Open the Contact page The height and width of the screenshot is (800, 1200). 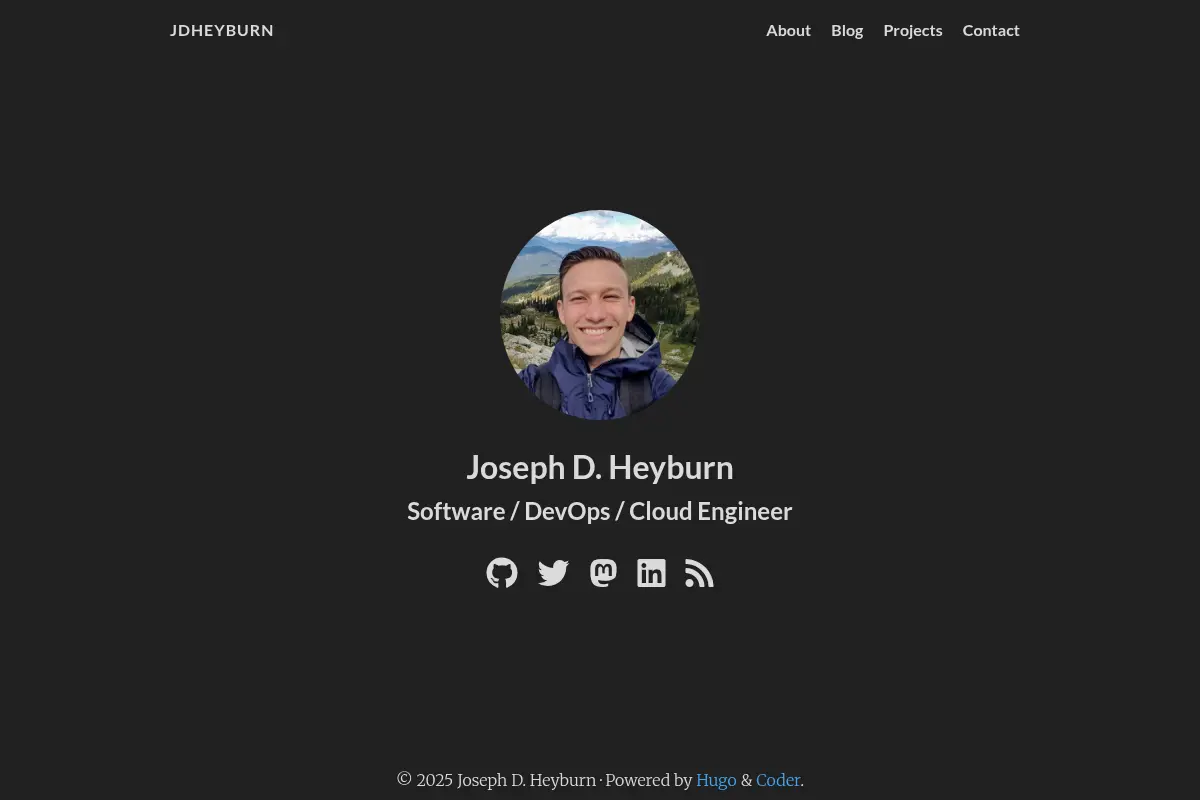click(x=991, y=30)
